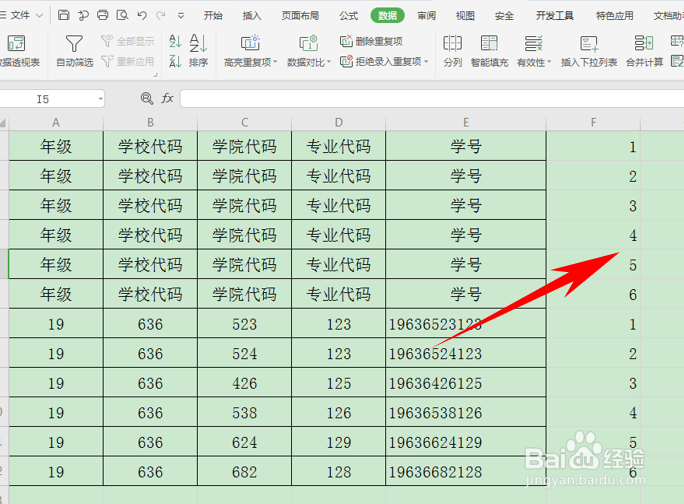Switch to the 插入 tab

[x=252, y=16]
